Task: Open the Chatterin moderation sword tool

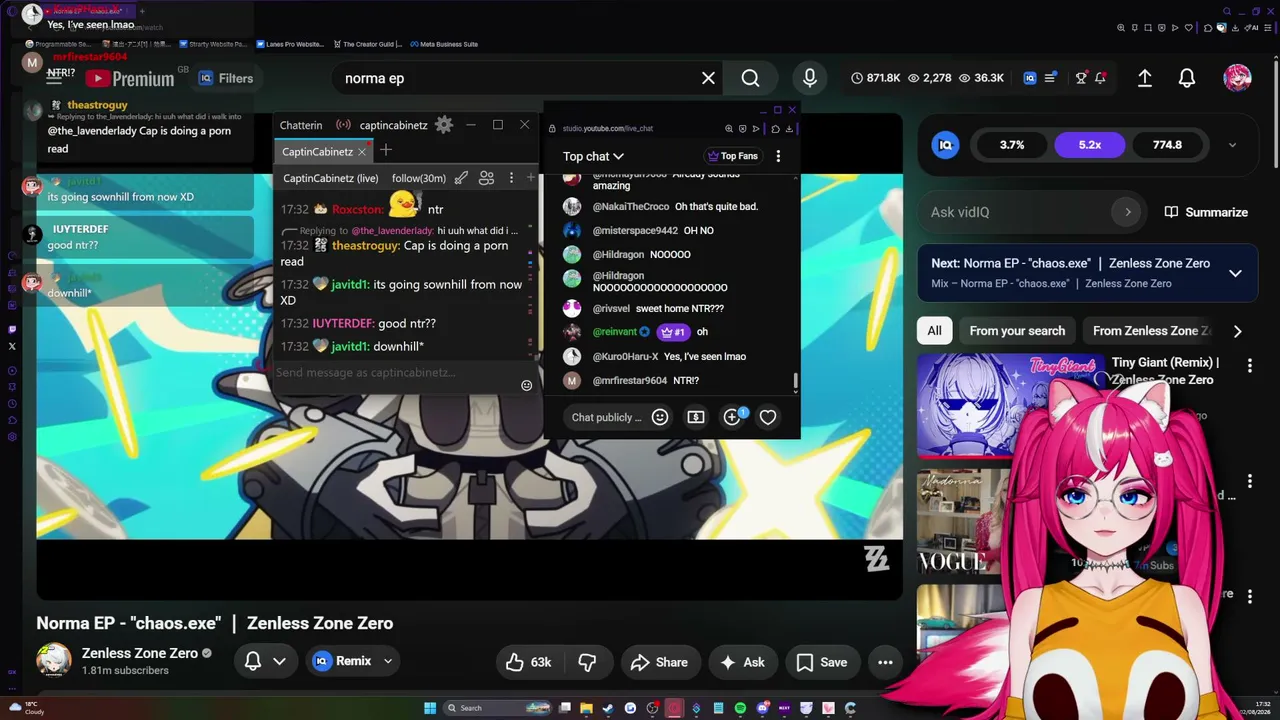Action: pyautogui.click(x=461, y=178)
